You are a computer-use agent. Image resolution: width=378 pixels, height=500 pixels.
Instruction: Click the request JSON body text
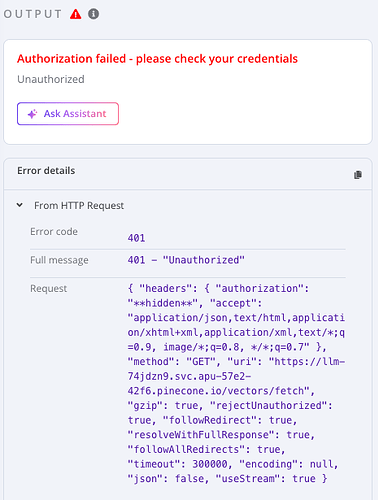click(236, 383)
